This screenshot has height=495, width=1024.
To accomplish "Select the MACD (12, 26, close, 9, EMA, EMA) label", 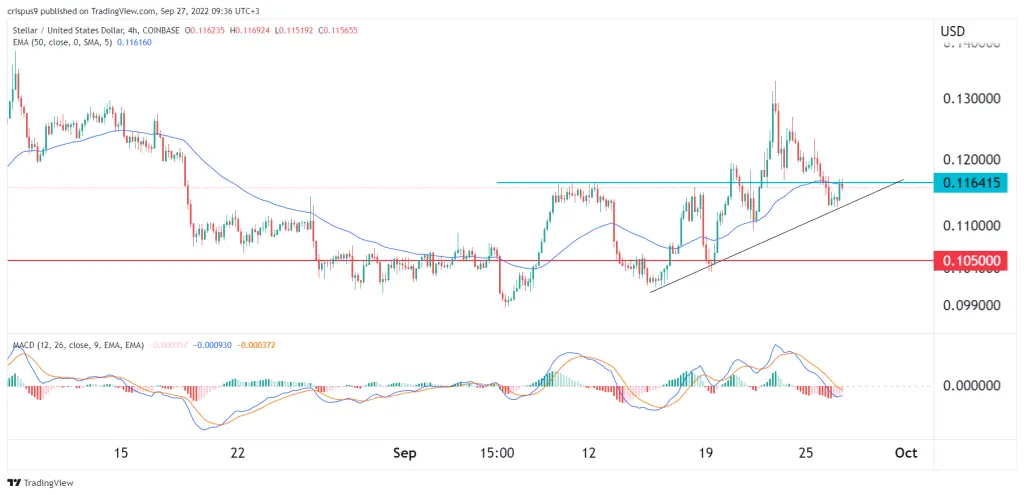I will click(77, 344).
